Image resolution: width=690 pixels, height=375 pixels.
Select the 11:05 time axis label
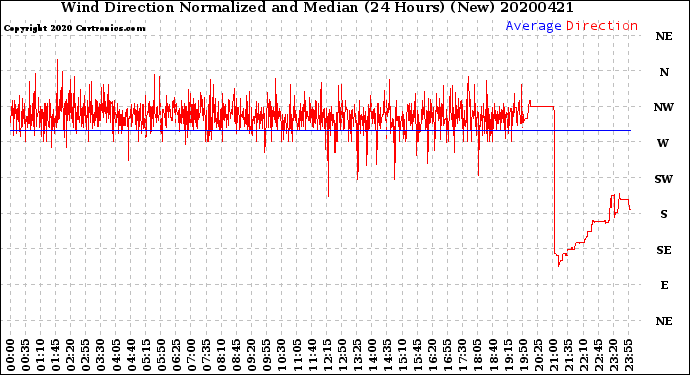297,355
